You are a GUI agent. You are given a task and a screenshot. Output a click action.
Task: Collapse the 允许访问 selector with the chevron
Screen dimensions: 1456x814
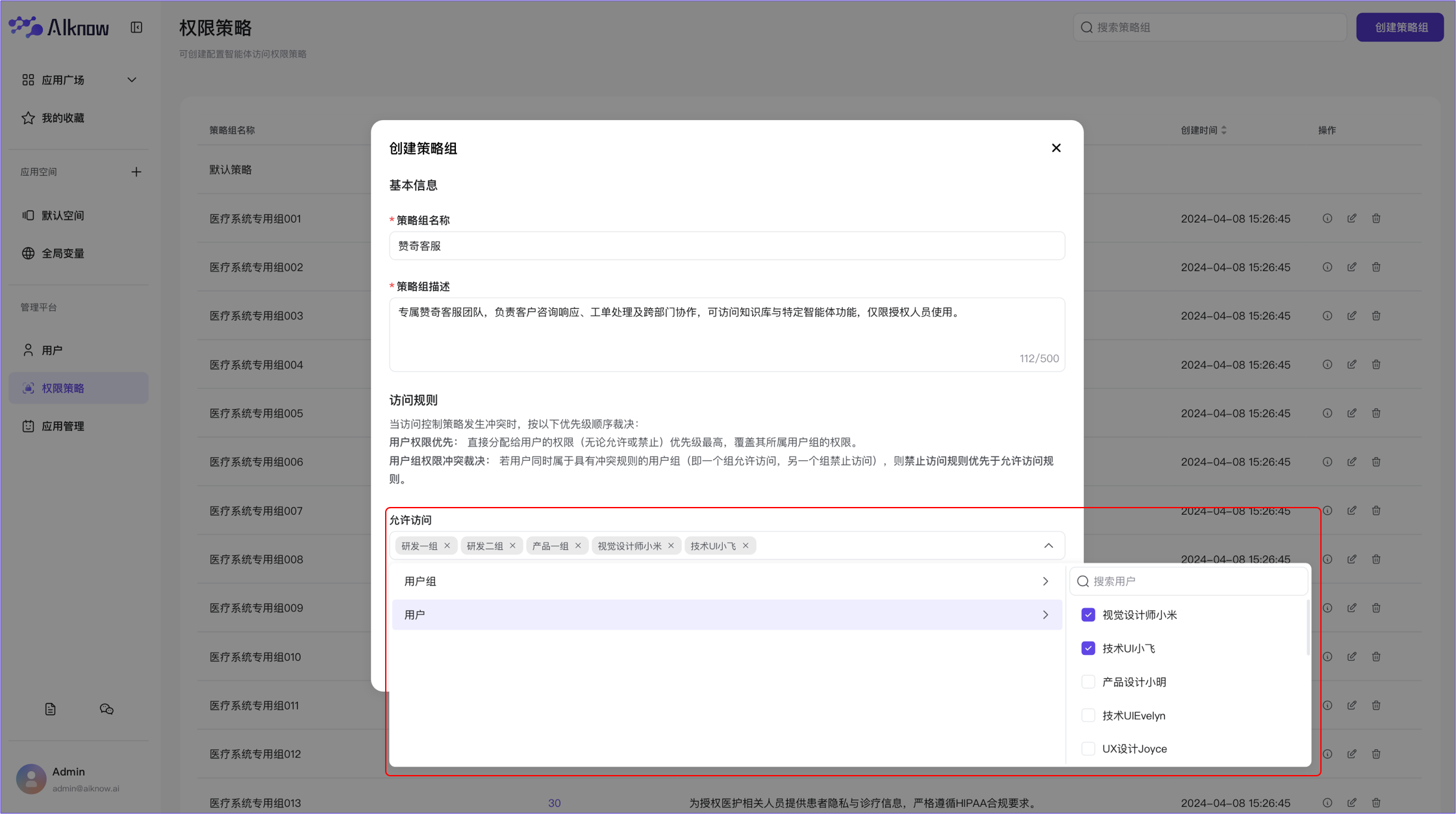coord(1048,546)
